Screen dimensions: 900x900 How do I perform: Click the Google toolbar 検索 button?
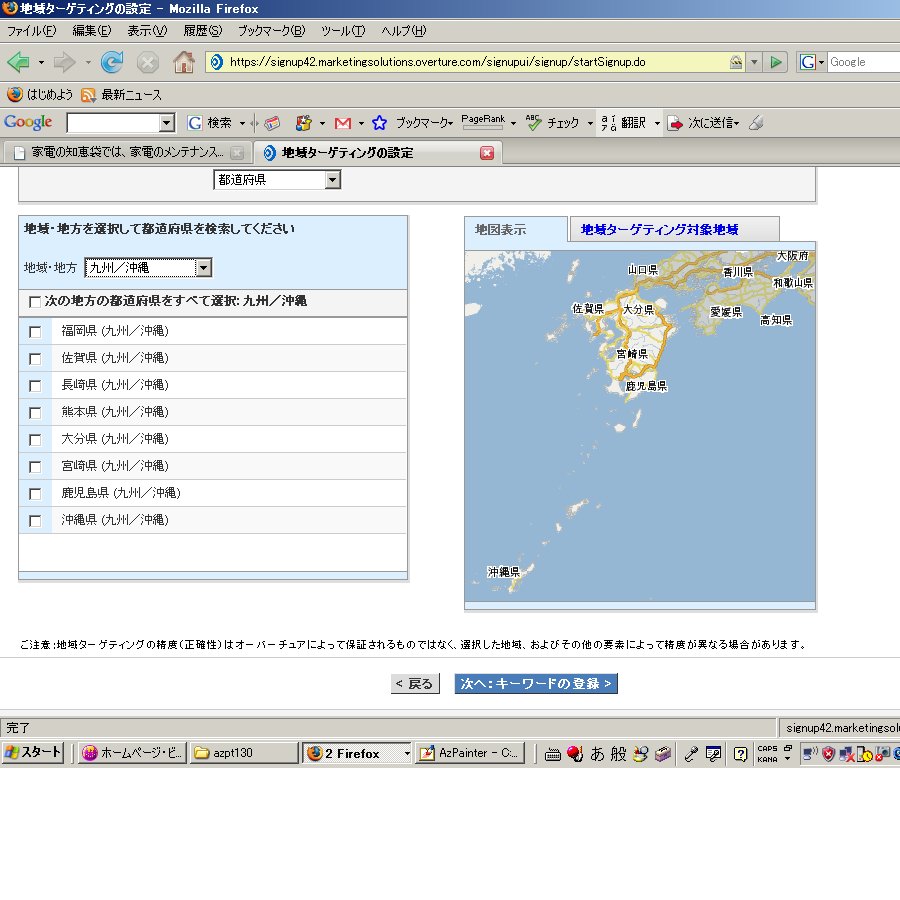210,123
